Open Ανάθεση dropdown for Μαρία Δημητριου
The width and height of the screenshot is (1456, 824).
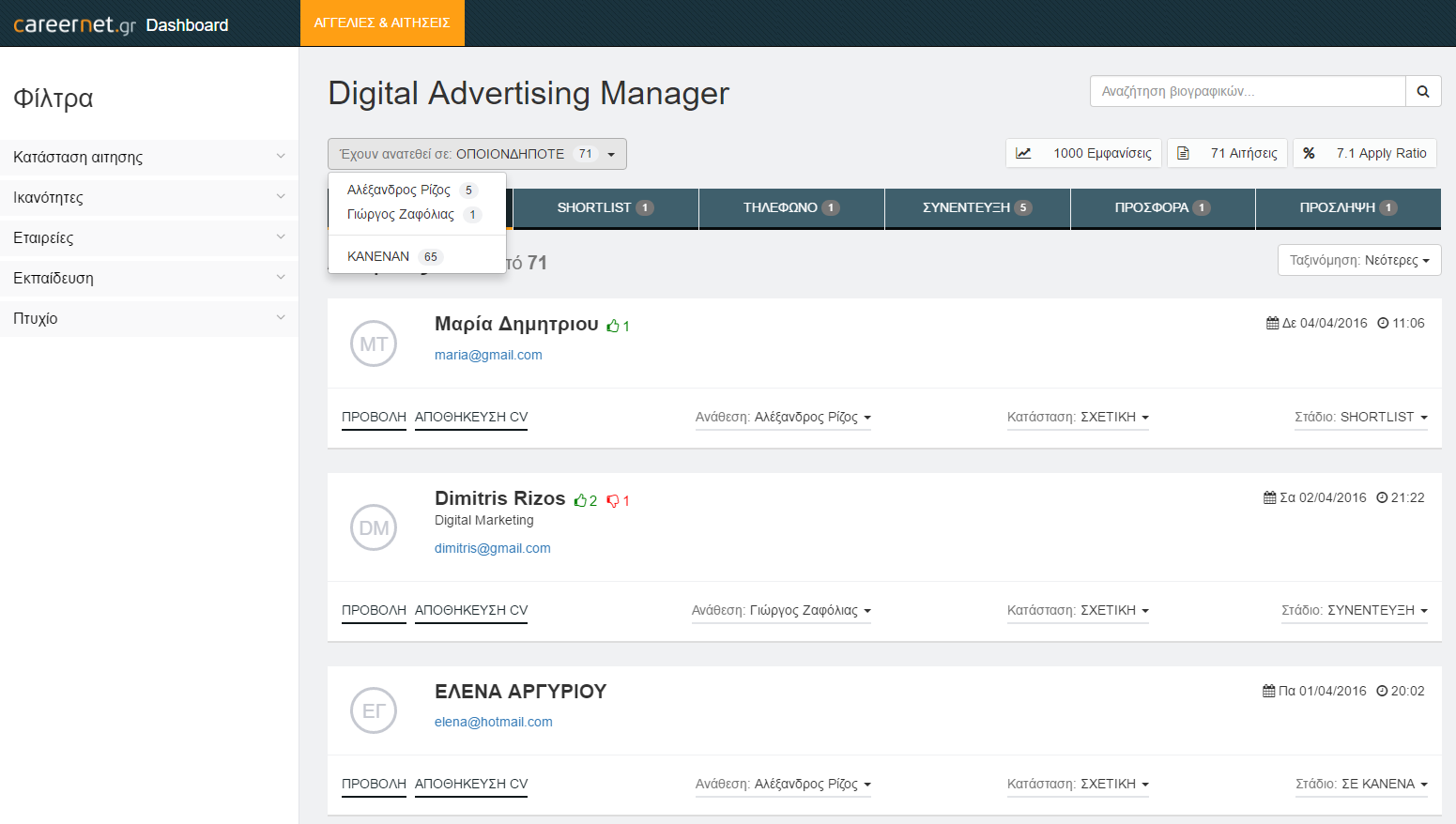coord(783,418)
